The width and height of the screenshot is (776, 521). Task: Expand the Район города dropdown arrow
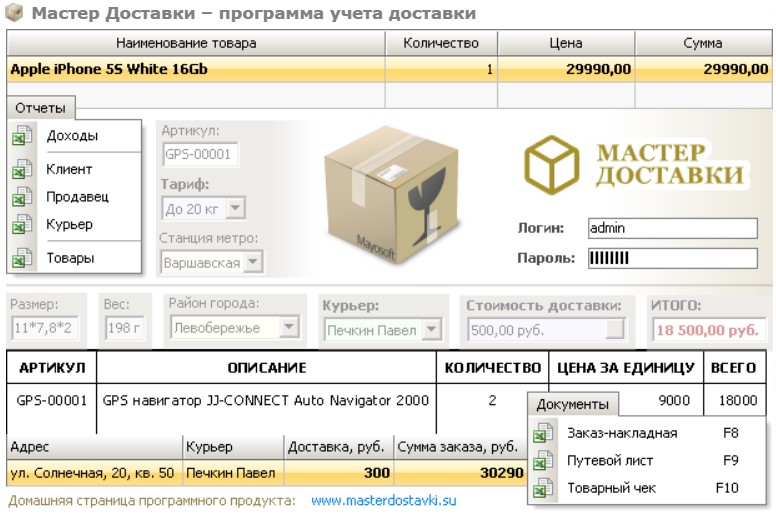point(289,327)
